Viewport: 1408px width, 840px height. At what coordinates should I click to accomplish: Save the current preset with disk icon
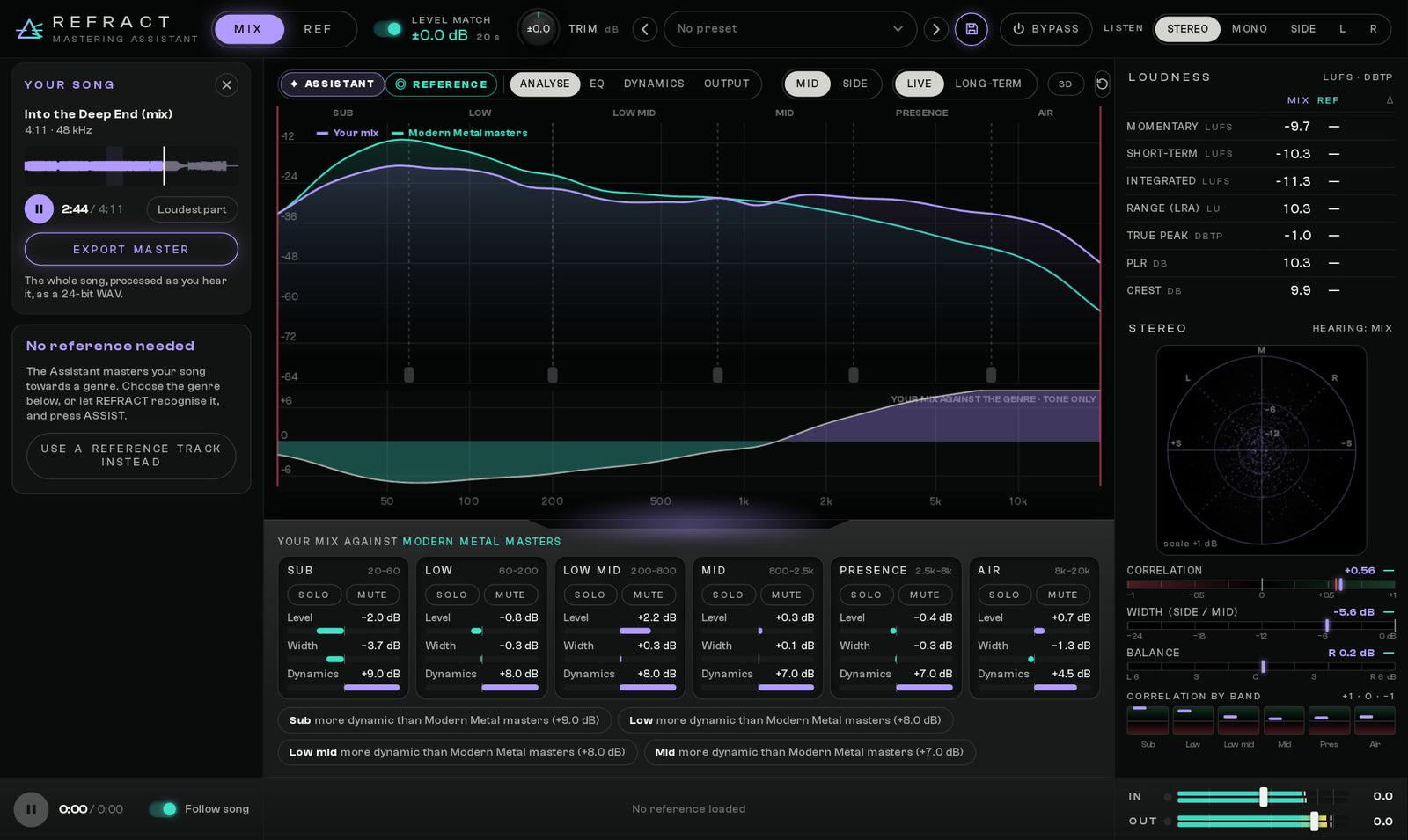[972, 29]
